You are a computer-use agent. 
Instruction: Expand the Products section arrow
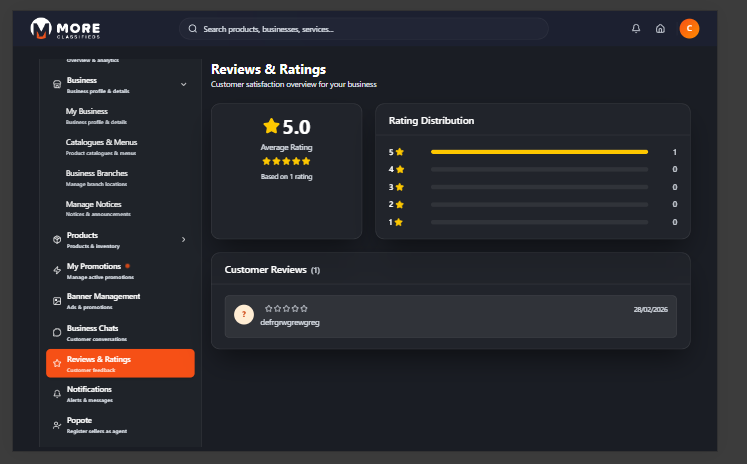pyautogui.click(x=183, y=239)
